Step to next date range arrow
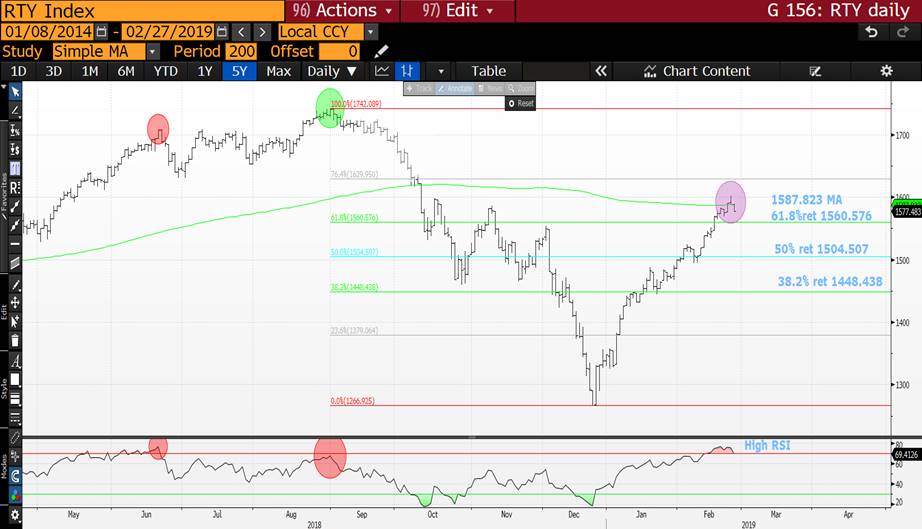This screenshot has height=529, width=922. 263,32
